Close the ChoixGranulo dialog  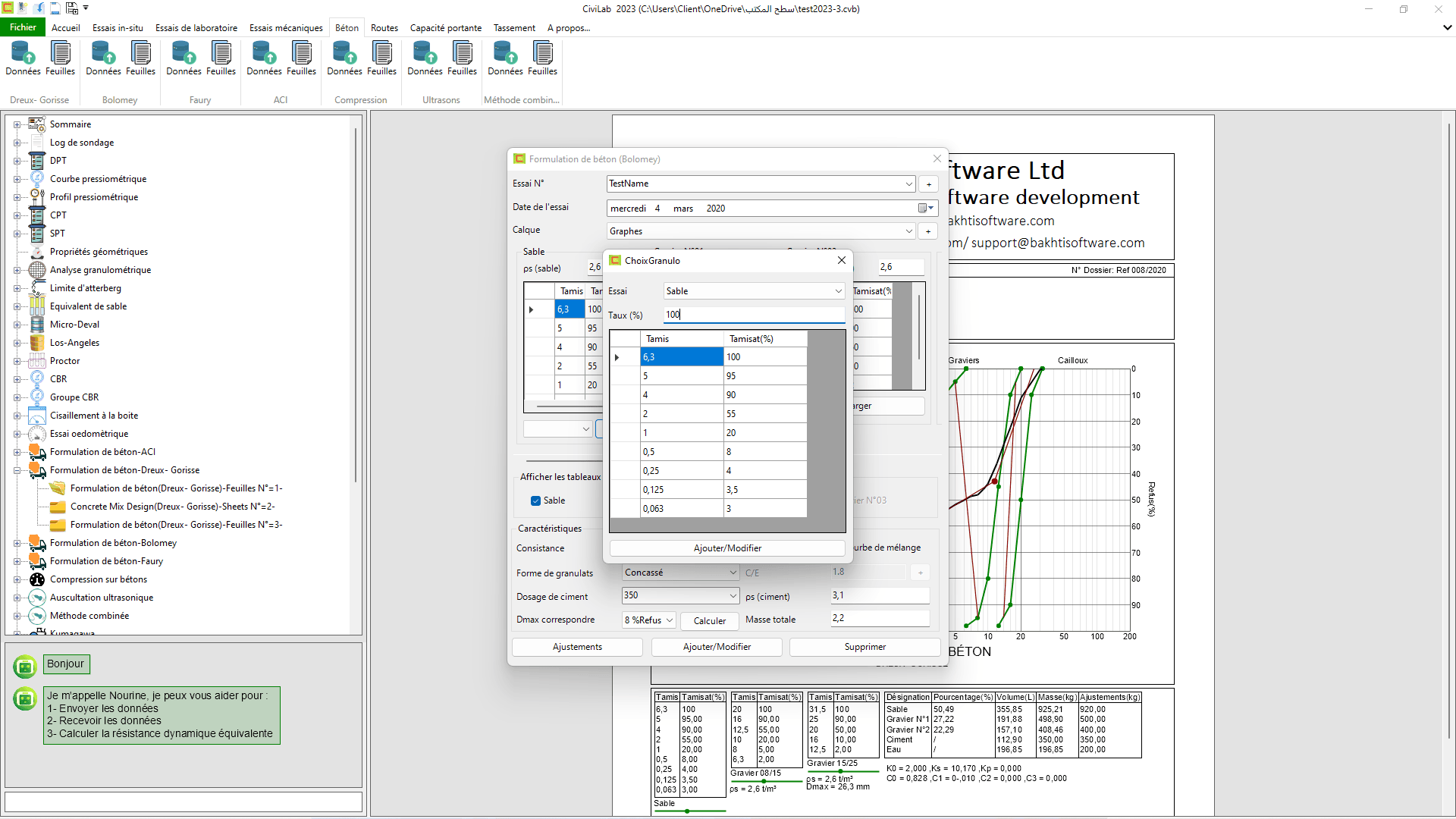tap(841, 260)
